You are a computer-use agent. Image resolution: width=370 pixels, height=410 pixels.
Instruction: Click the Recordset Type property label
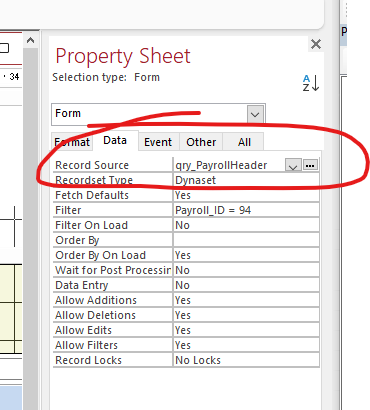point(94,180)
